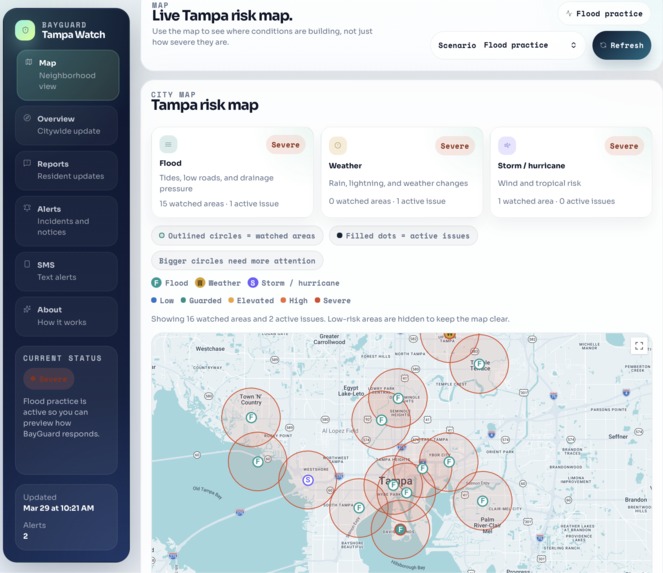This screenshot has width=663, height=573.
Task: Click the Severe badge under Current Status
Action: click(x=49, y=378)
